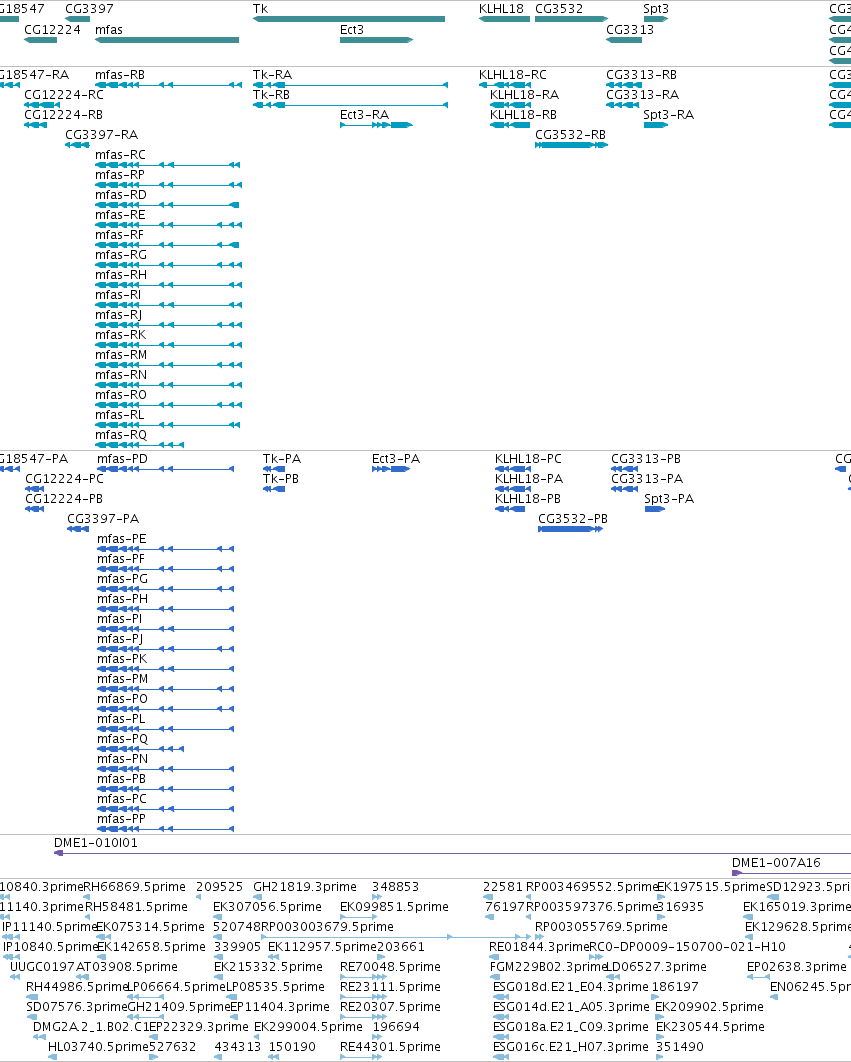Click EST EK112957.5prime
This screenshot has width=851, height=1062.
coord(323,947)
